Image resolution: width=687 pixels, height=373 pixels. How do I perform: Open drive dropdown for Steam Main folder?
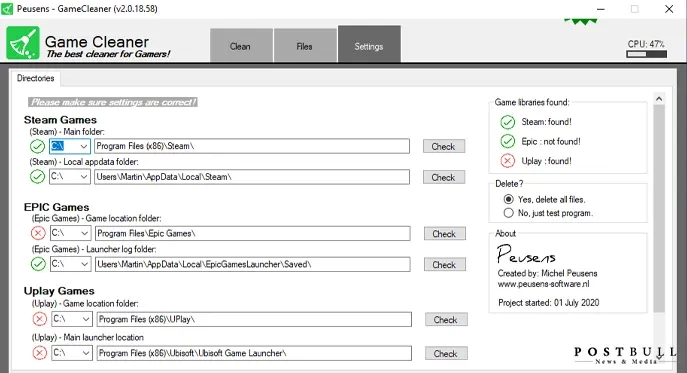pos(83,146)
